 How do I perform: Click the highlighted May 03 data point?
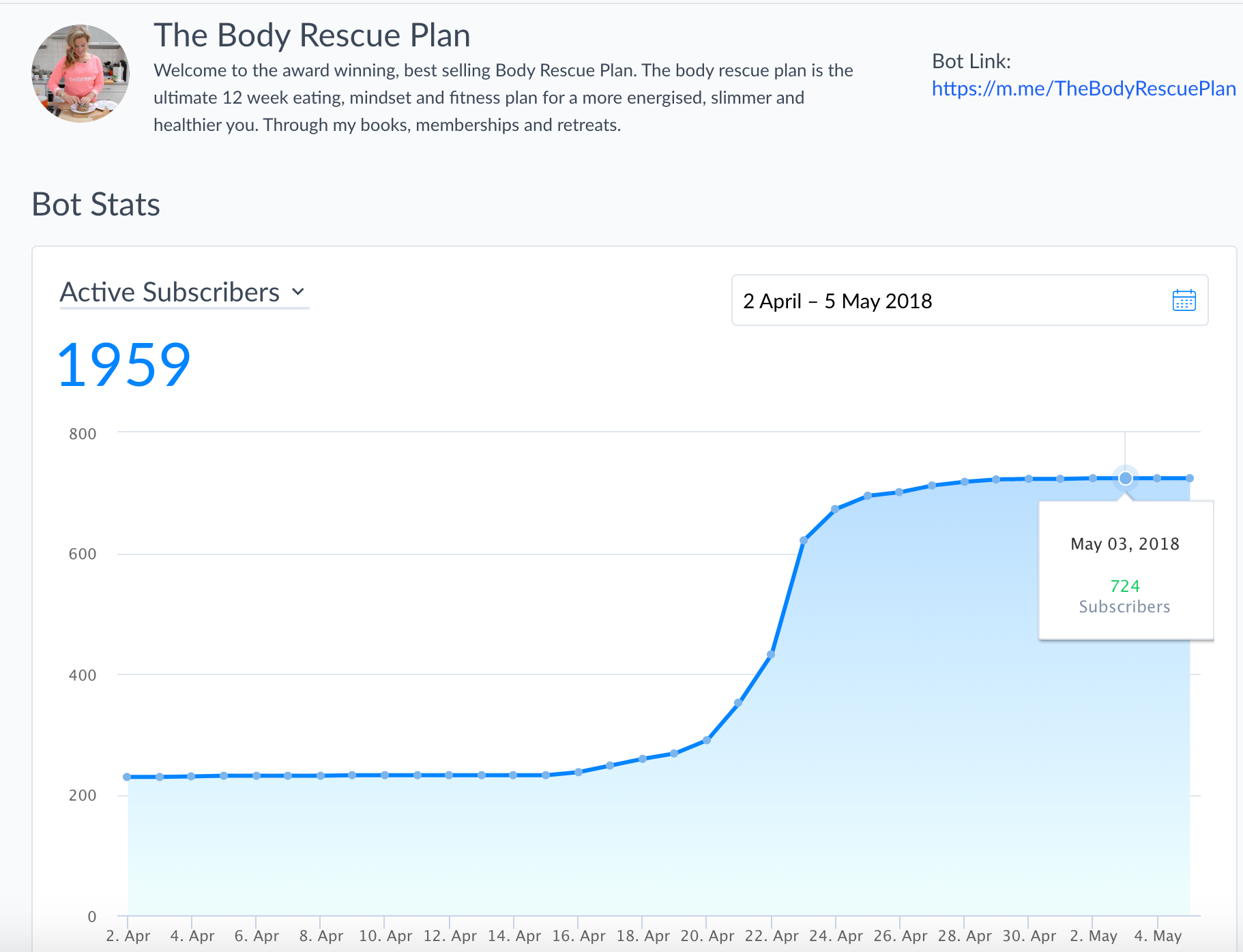(1125, 478)
